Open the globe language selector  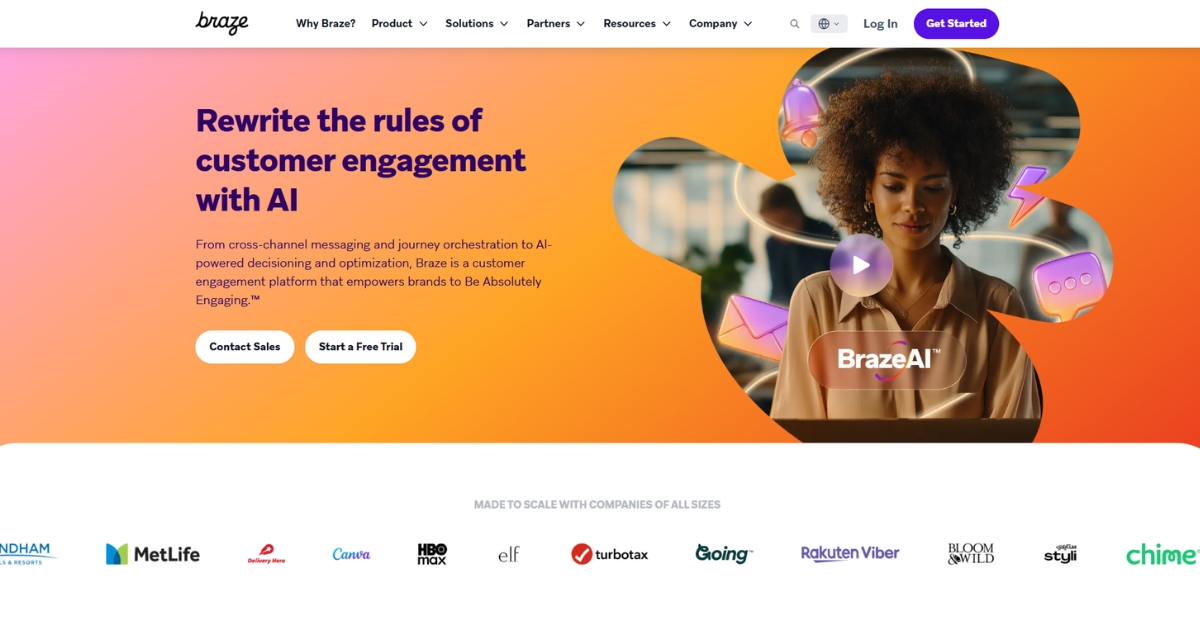pos(829,24)
